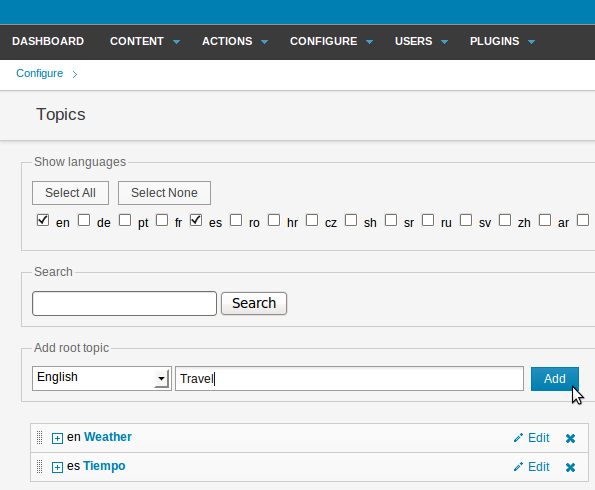The height and width of the screenshot is (490, 595).
Task: Open the Configure menu in navbar
Action: (331, 41)
